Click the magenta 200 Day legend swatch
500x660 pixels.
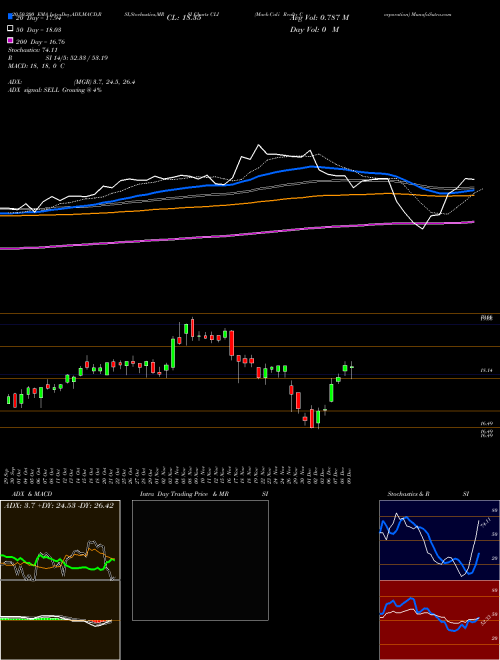(x=11, y=40)
